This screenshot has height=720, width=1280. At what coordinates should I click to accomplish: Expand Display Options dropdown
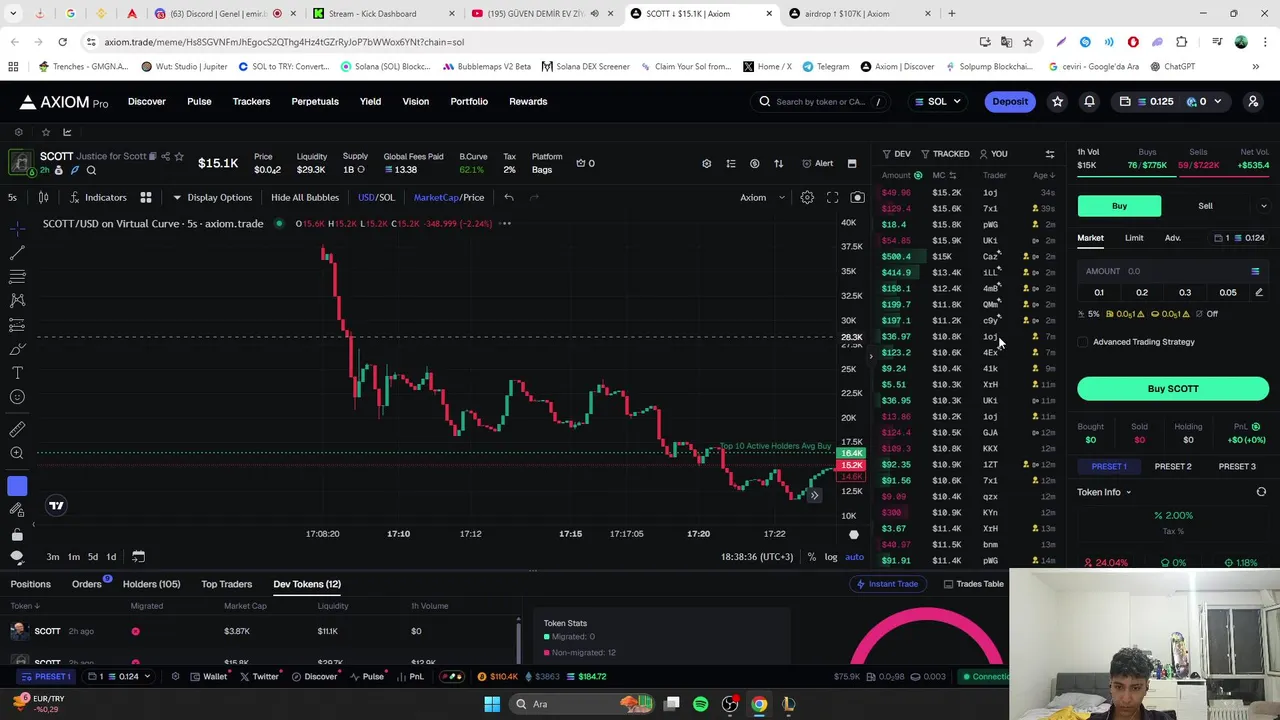212,197
